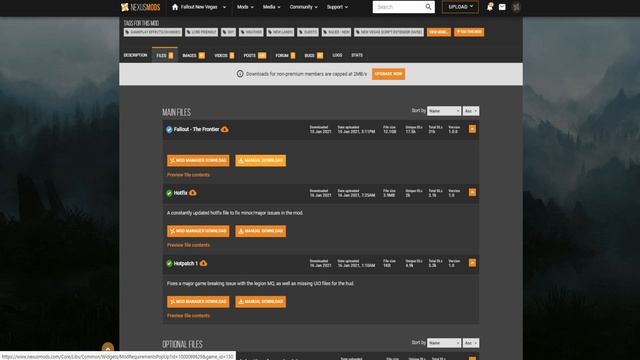Switch to the Files tab
The height and width of the screenshot is (360, 640).
[164, 55]
